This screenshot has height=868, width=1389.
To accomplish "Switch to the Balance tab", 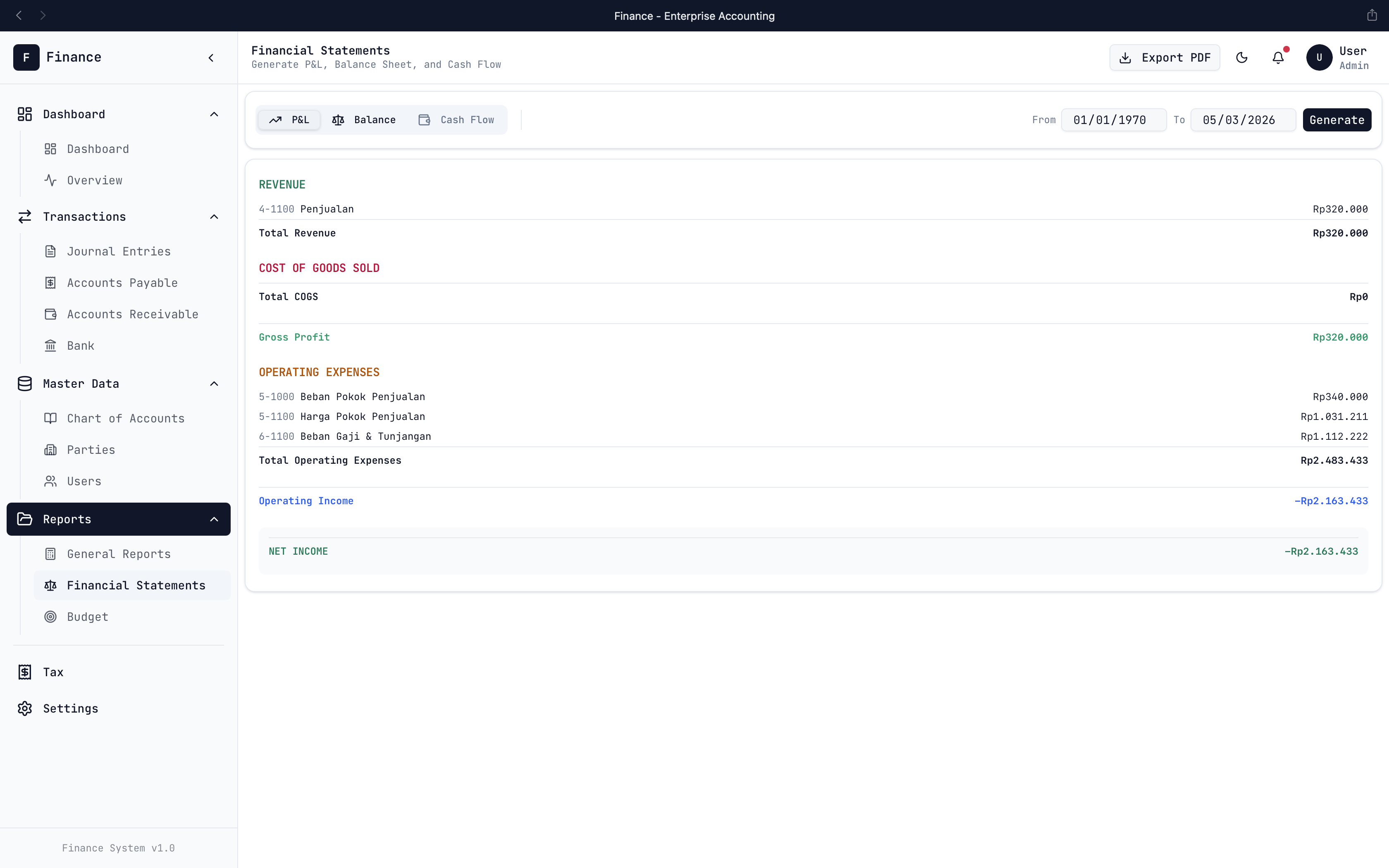I will 364,120.
